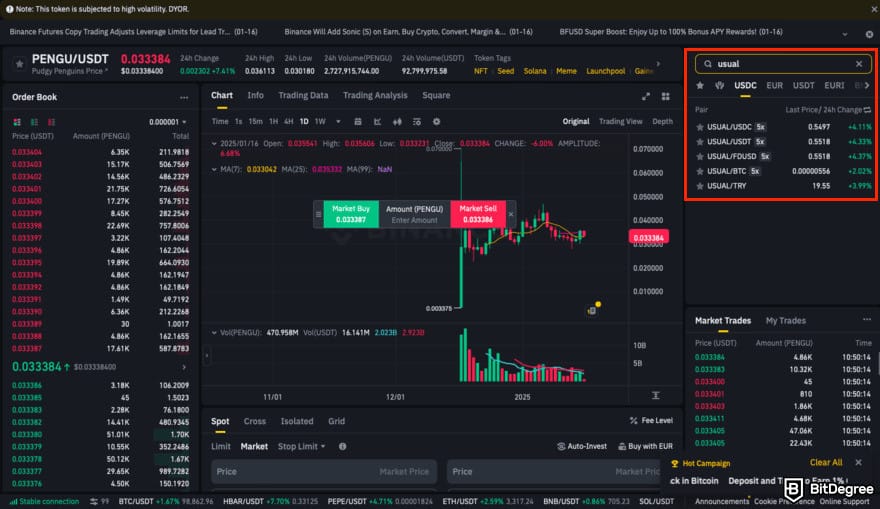Open the Auto-Invest option
This screenshot has width=880, height=509.
pyautogui.click(x=581, y=446)
